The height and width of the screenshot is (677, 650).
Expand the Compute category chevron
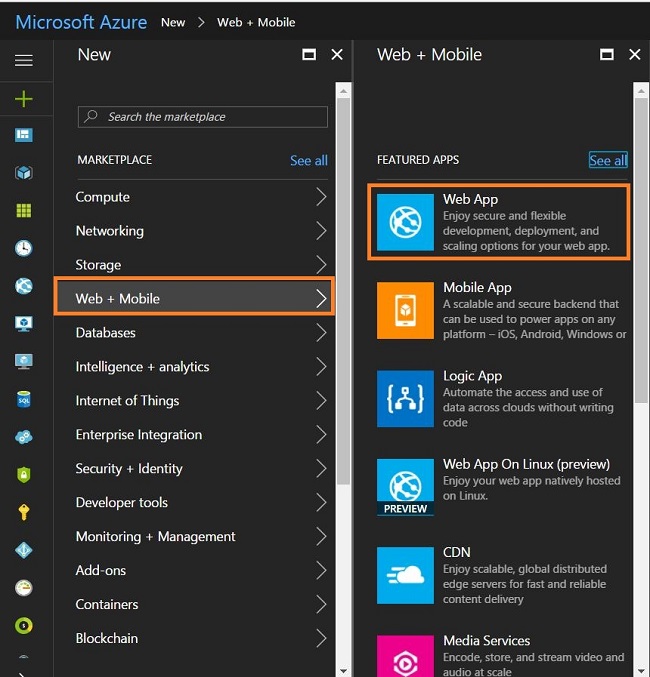click(x=321, y=197)
